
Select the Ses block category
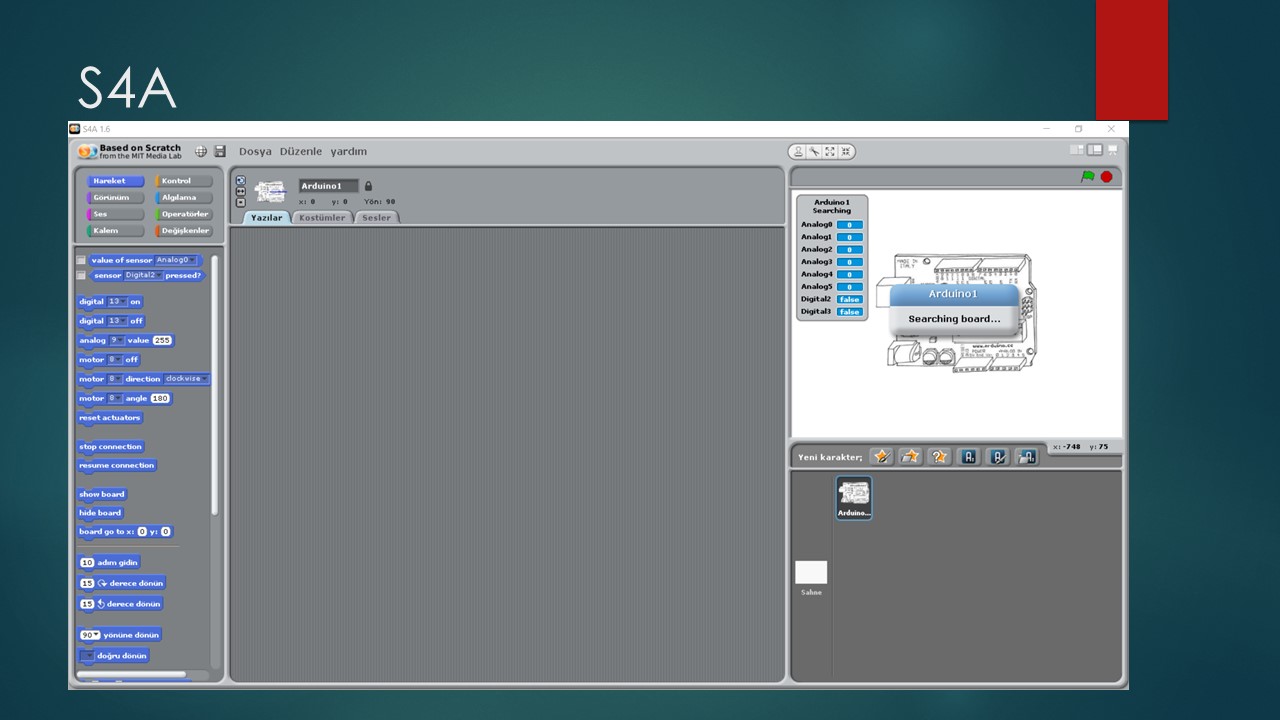pos(115,214)
